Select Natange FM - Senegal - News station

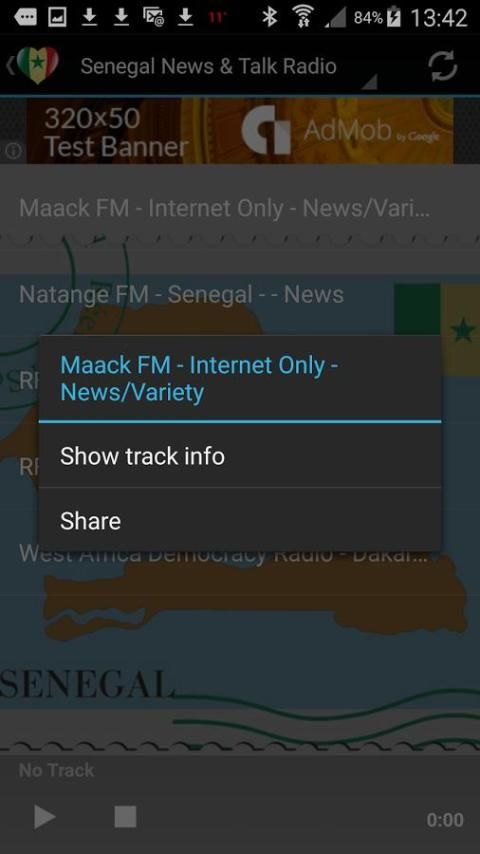(181, 295)
